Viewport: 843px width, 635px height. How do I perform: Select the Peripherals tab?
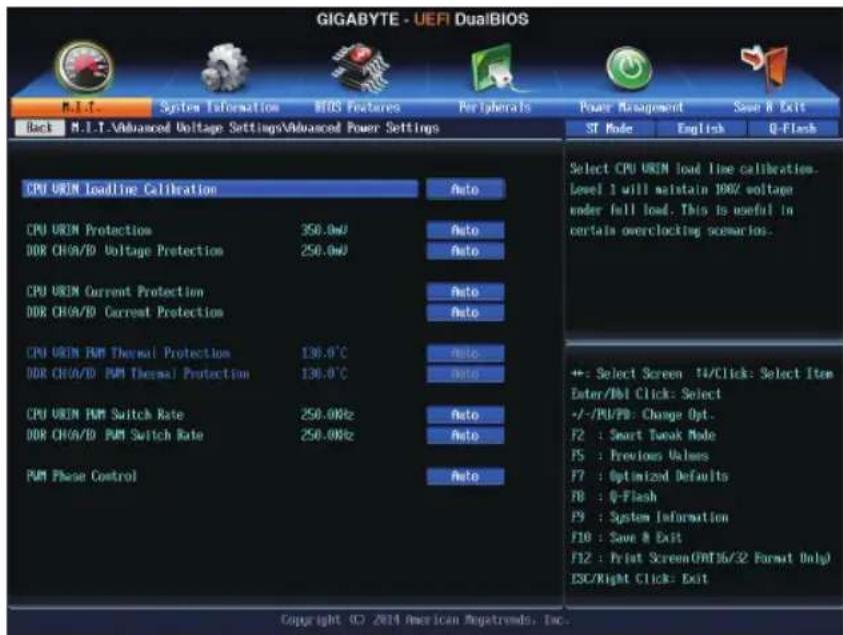point(495,108)
